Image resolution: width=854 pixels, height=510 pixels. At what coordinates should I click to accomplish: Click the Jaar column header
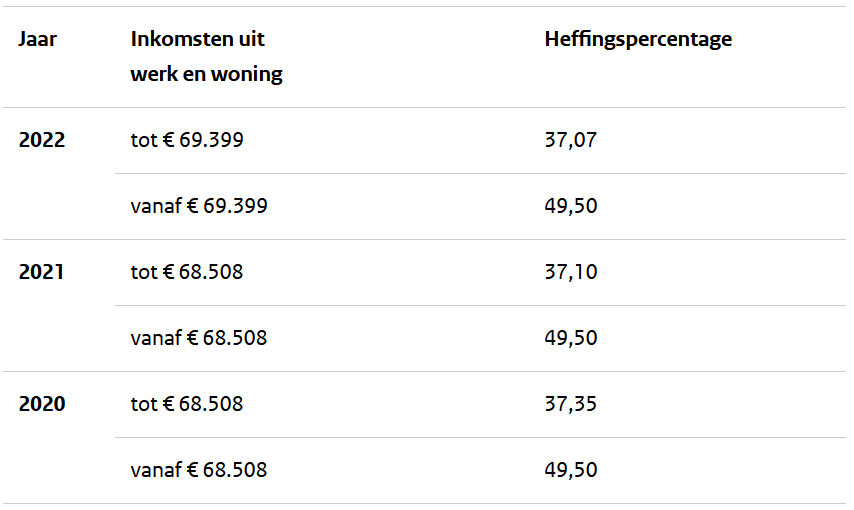tap(38, 39)
